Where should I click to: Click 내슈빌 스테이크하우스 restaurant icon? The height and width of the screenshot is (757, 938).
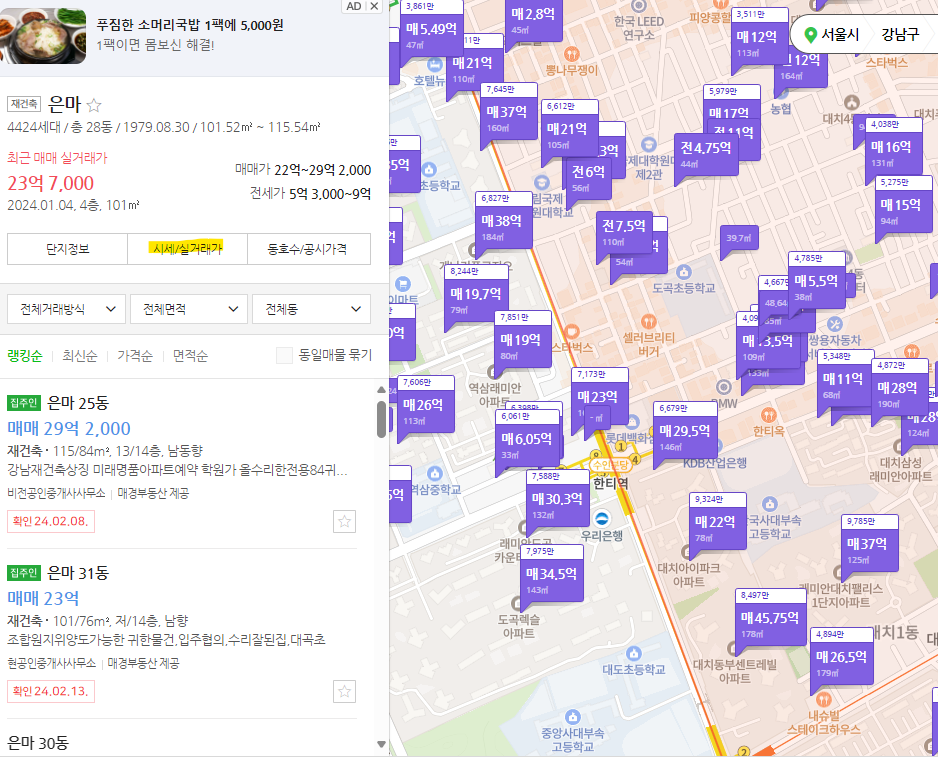click(824, 700)
